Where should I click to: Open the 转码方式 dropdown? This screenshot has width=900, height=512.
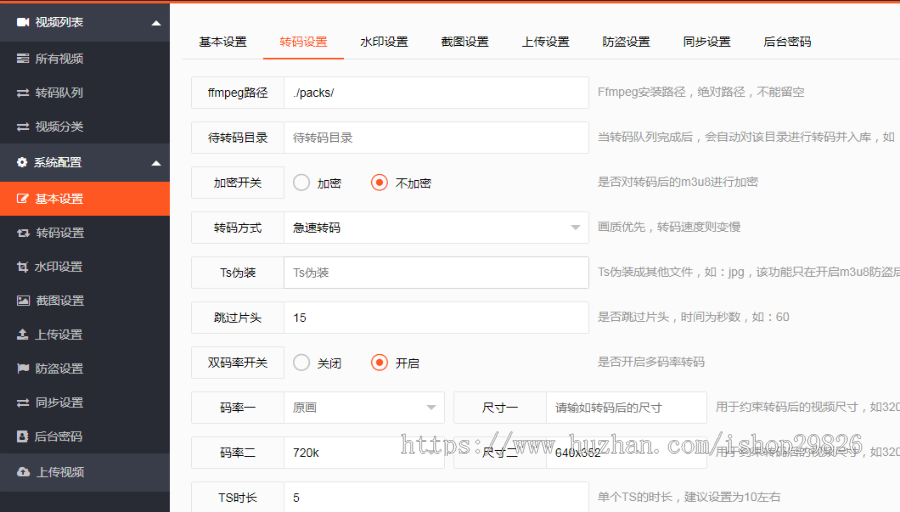[436, 228]
